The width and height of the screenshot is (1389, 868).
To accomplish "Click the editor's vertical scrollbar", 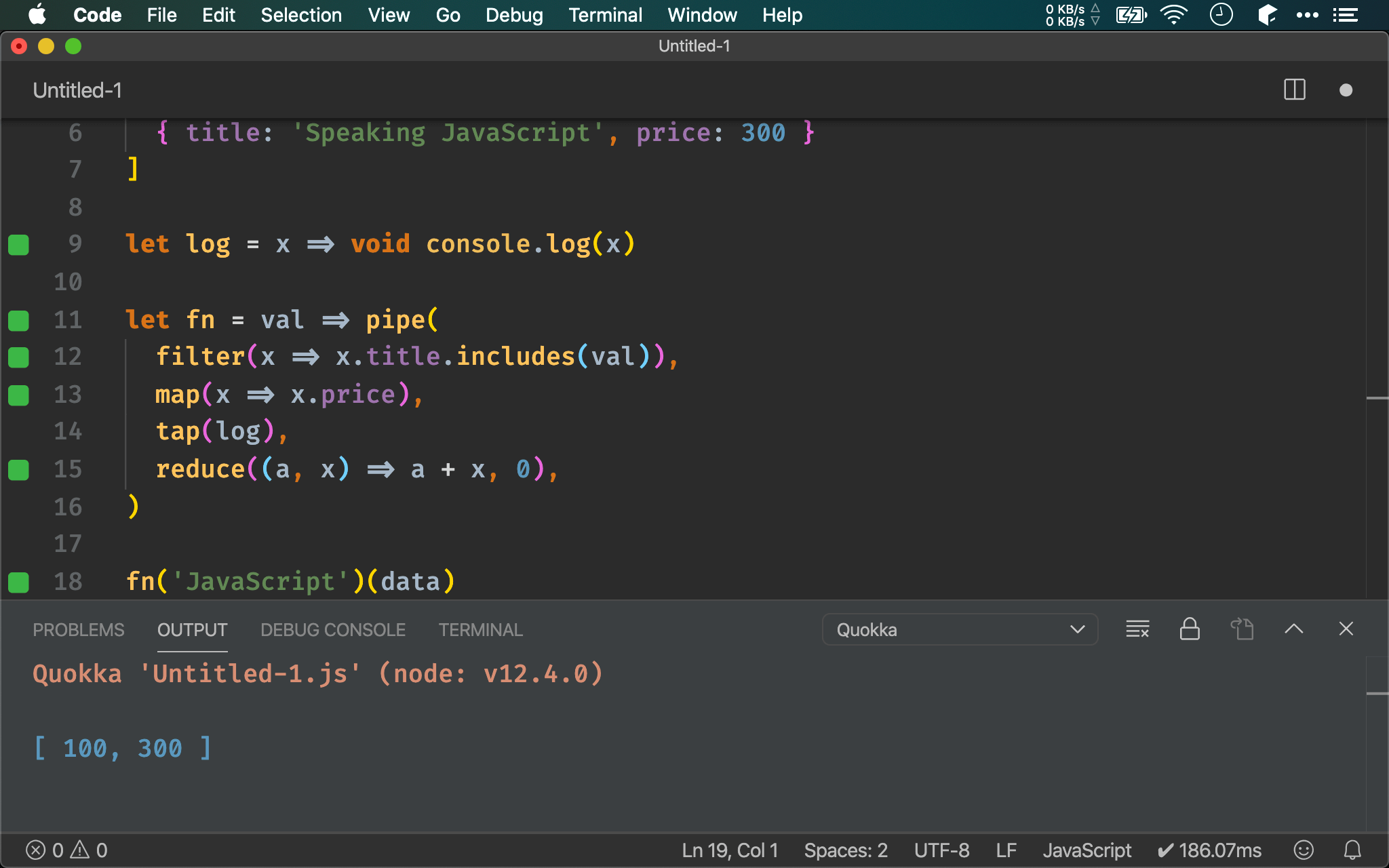I will pyautogui.click(x=1377, y=339).
